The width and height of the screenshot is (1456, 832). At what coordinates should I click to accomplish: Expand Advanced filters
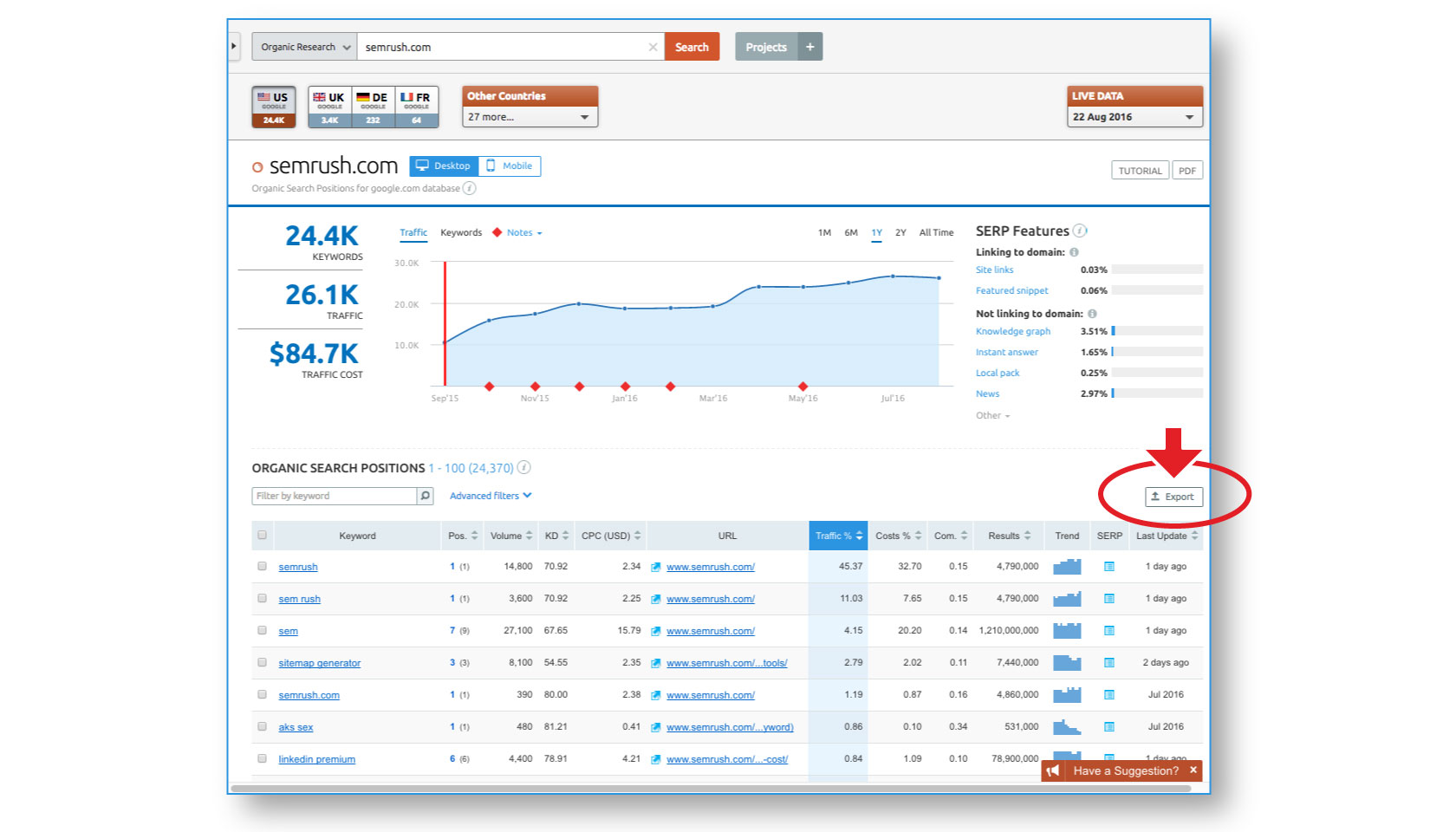[491, 496]
